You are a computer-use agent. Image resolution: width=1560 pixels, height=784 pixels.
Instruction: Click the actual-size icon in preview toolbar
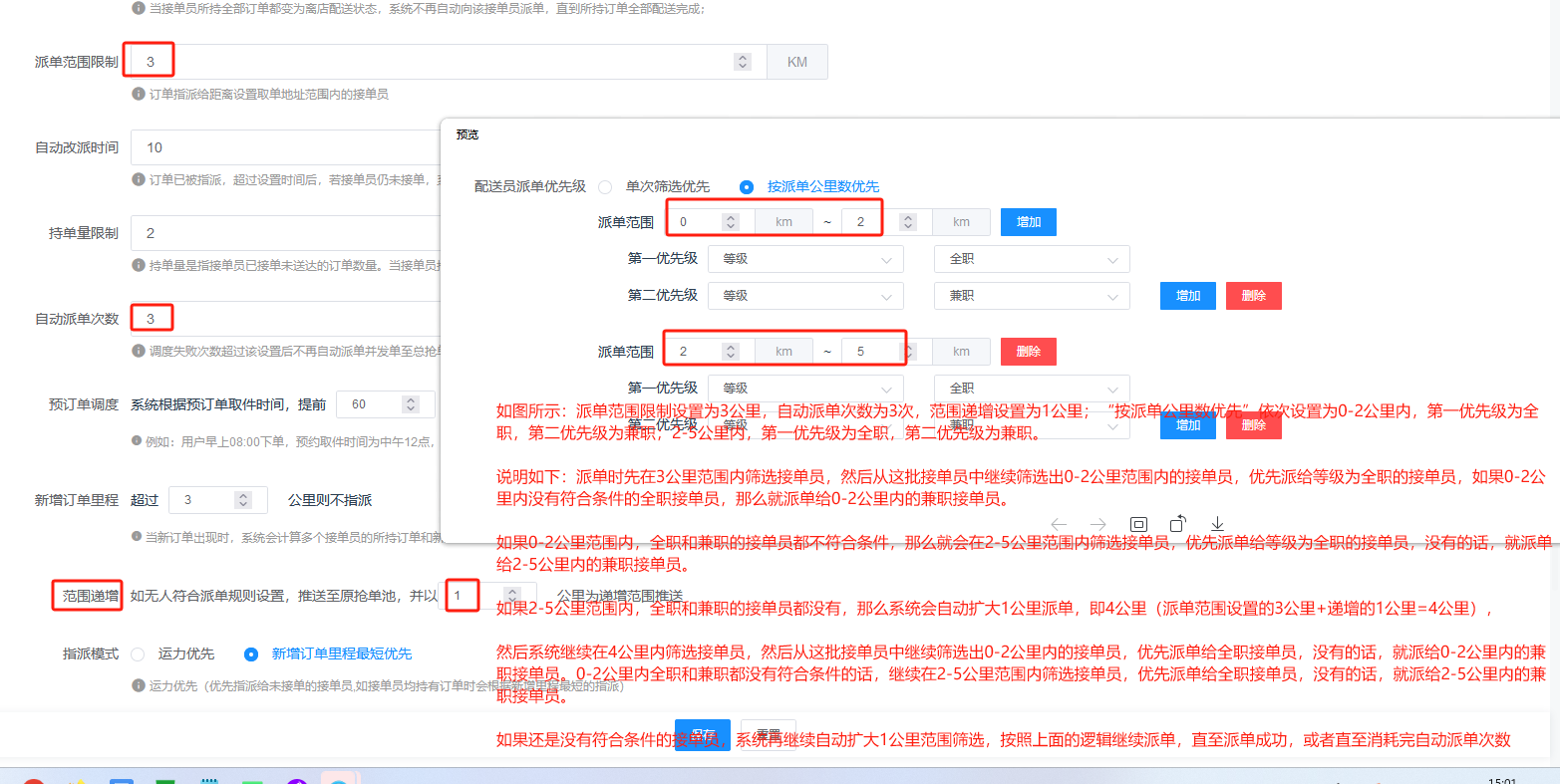1138,524
